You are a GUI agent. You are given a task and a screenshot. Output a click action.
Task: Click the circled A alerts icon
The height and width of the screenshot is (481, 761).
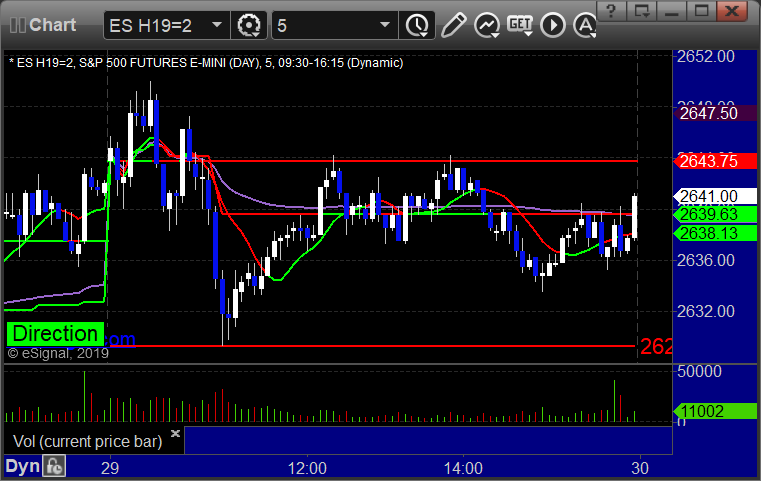tap(584, 25)
